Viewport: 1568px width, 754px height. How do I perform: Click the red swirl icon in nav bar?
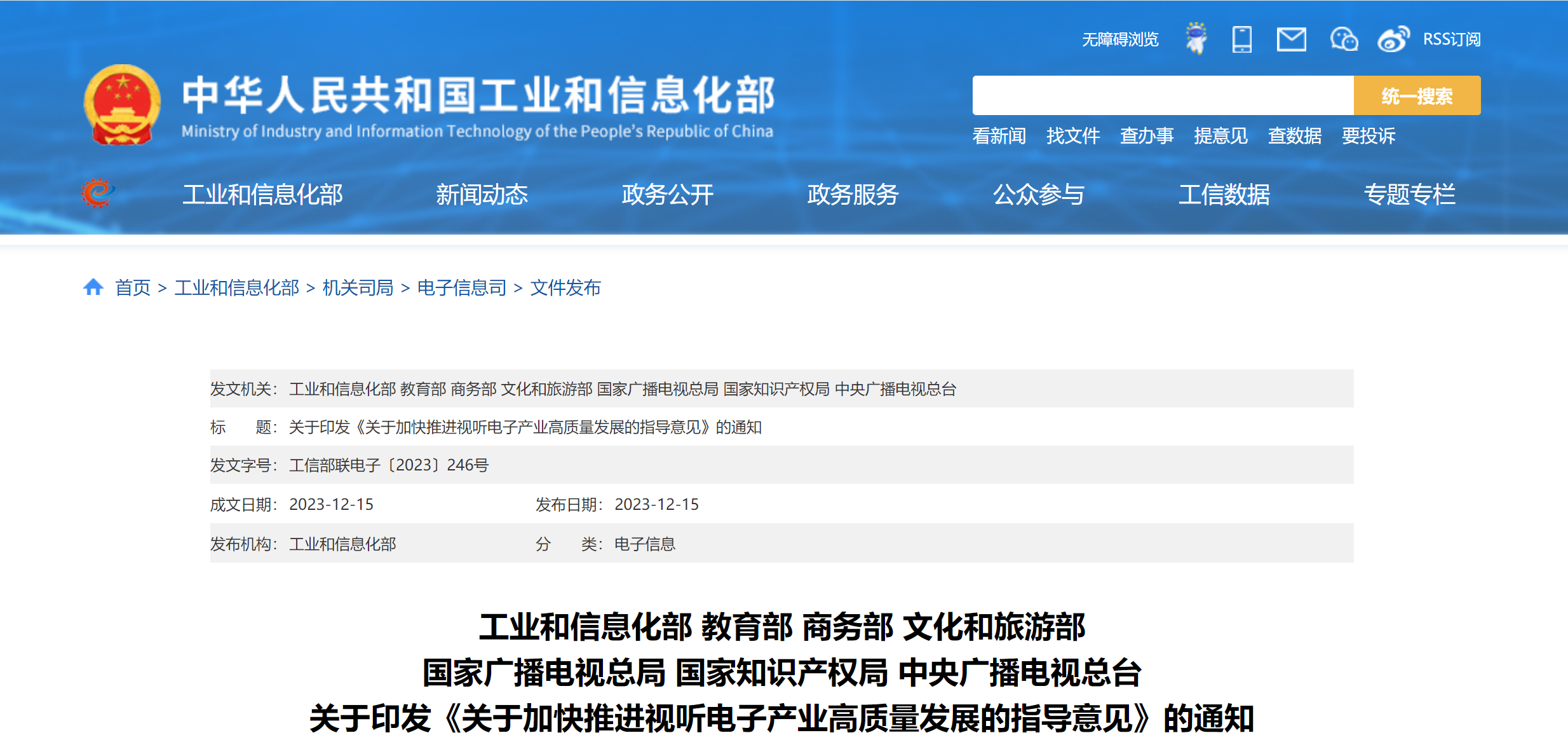[x=98, y=193]
